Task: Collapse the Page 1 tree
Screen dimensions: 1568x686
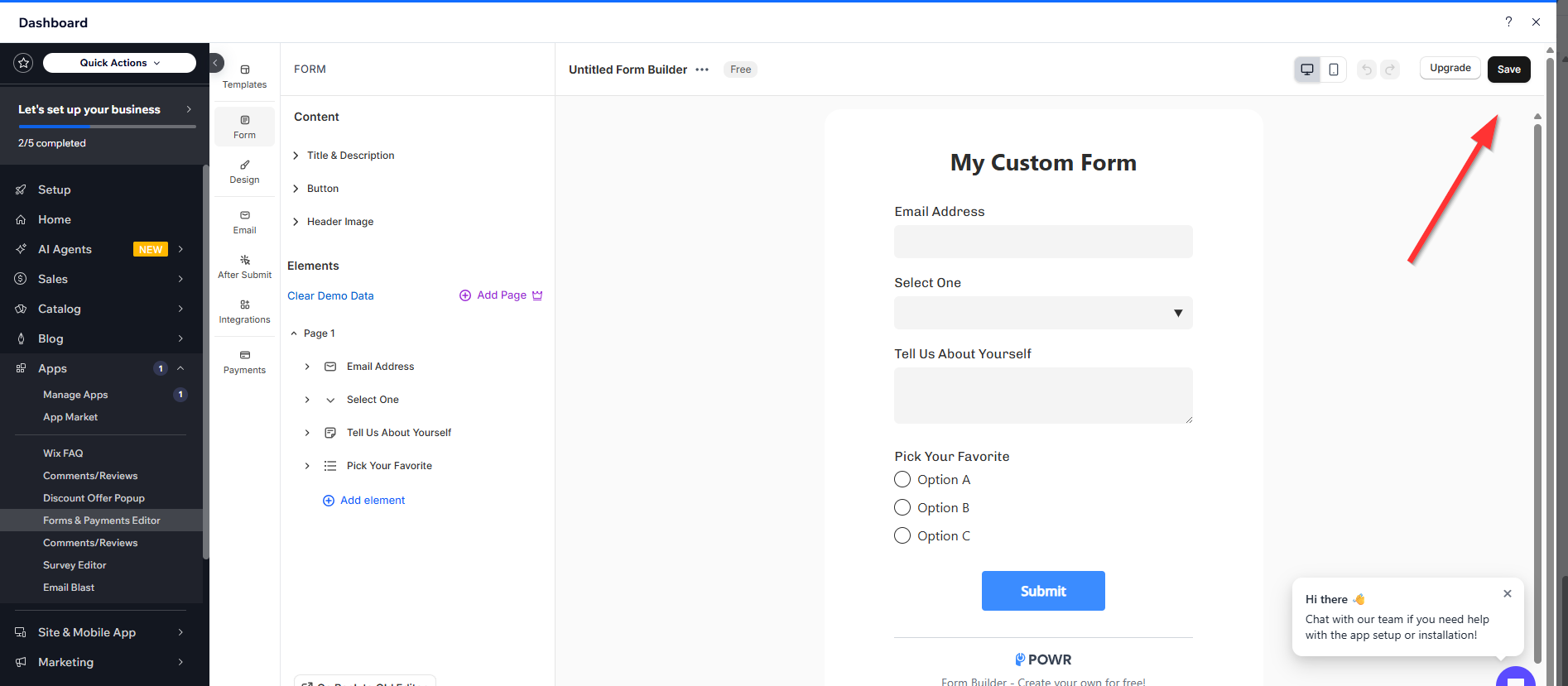Action: click(294, 333)
